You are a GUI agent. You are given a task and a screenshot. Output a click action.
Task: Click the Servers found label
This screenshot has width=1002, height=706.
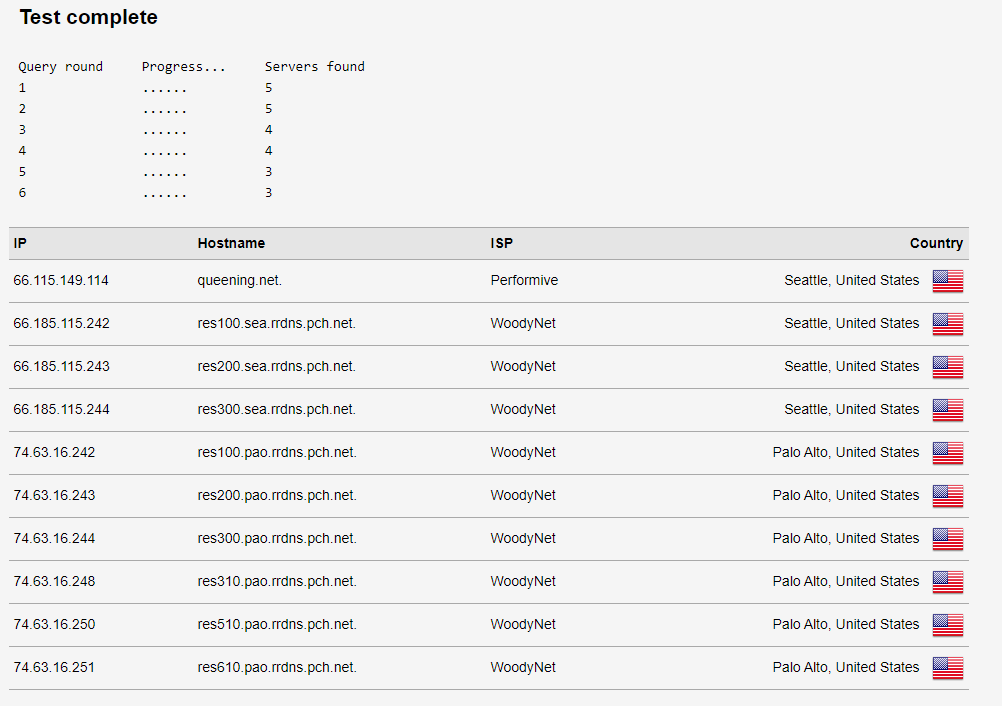(314, 66)
